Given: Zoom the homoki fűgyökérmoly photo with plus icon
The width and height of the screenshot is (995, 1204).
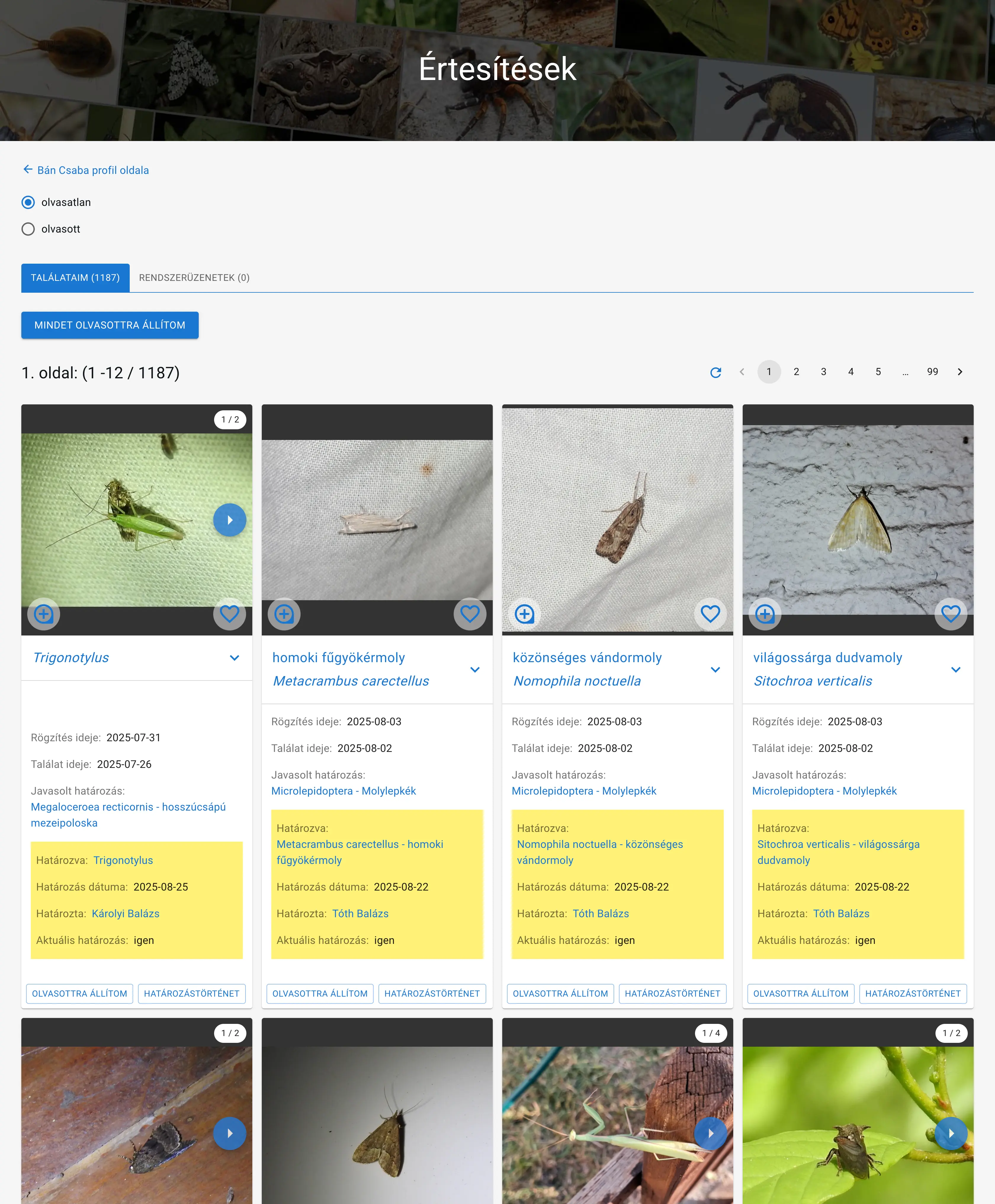Looking at the screenshot, I should point(284,614).
